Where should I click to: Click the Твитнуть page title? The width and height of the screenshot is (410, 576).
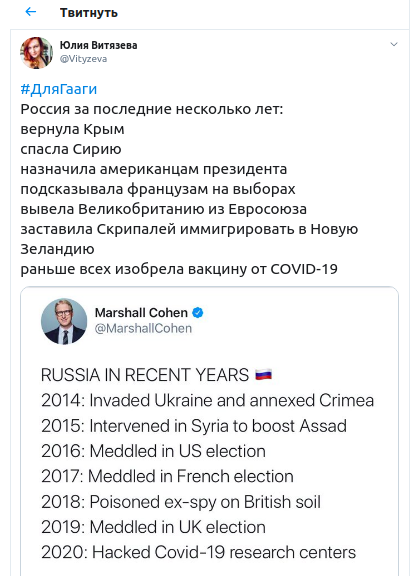pyautogui.click(x=89, y=12)
